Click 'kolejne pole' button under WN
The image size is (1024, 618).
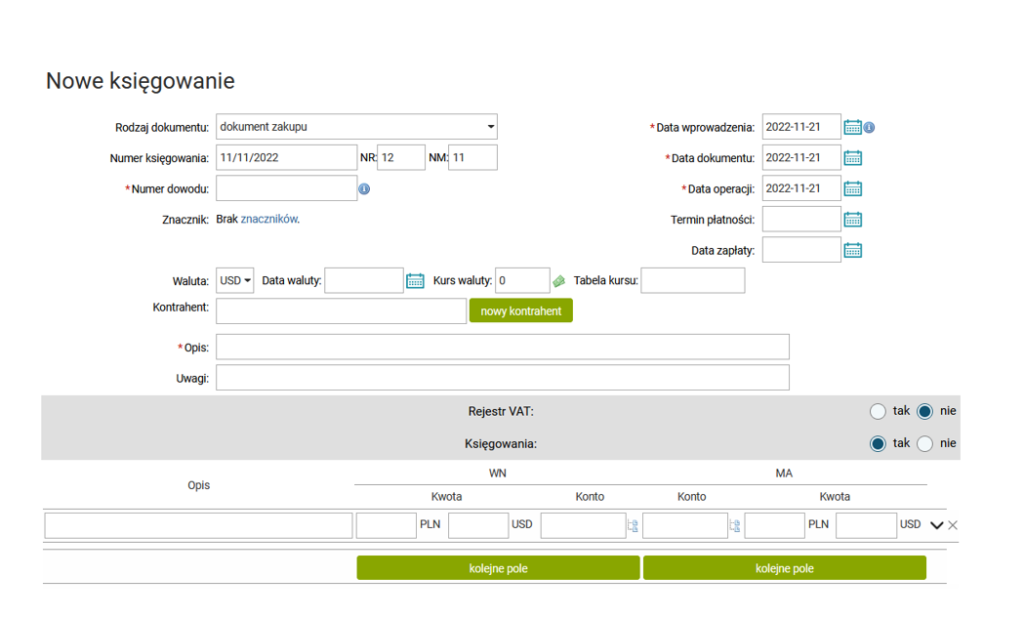click(x=498, y=568)
